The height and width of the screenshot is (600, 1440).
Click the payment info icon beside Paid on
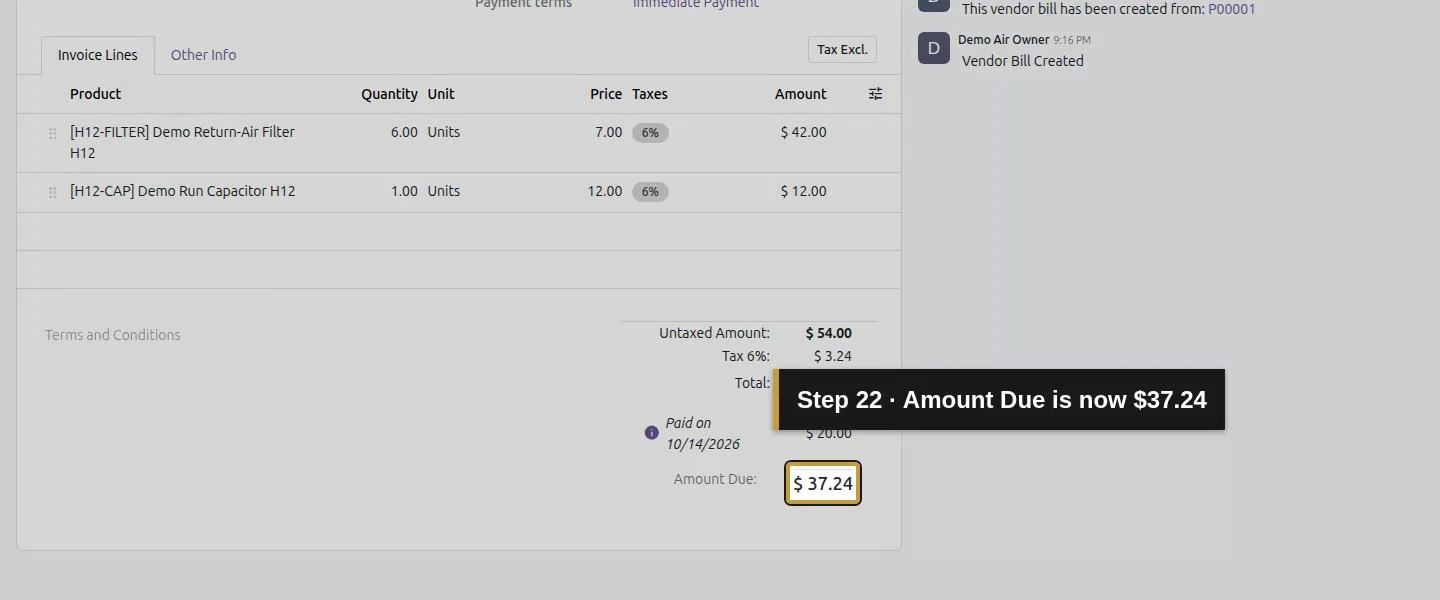pyautogui.click(x=652, y=433)
